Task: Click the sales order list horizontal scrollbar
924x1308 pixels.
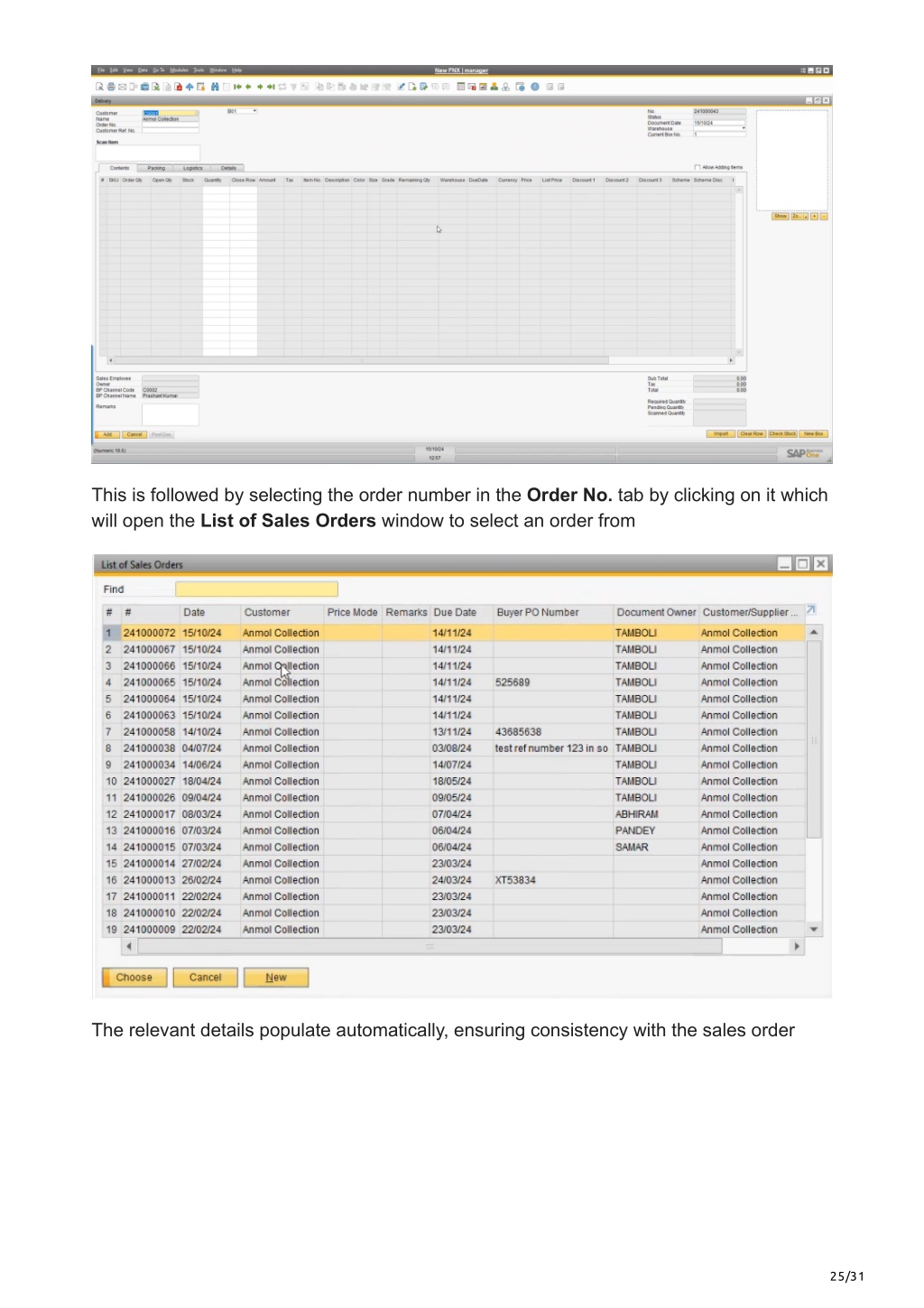Action: coord(430,946)
